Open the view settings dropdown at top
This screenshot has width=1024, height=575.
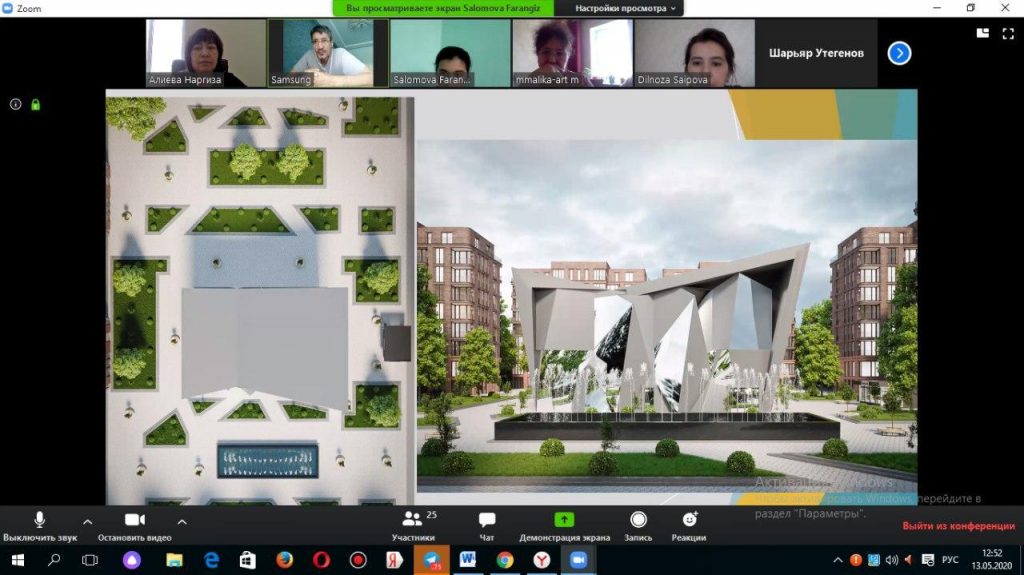tap(626, 8)
